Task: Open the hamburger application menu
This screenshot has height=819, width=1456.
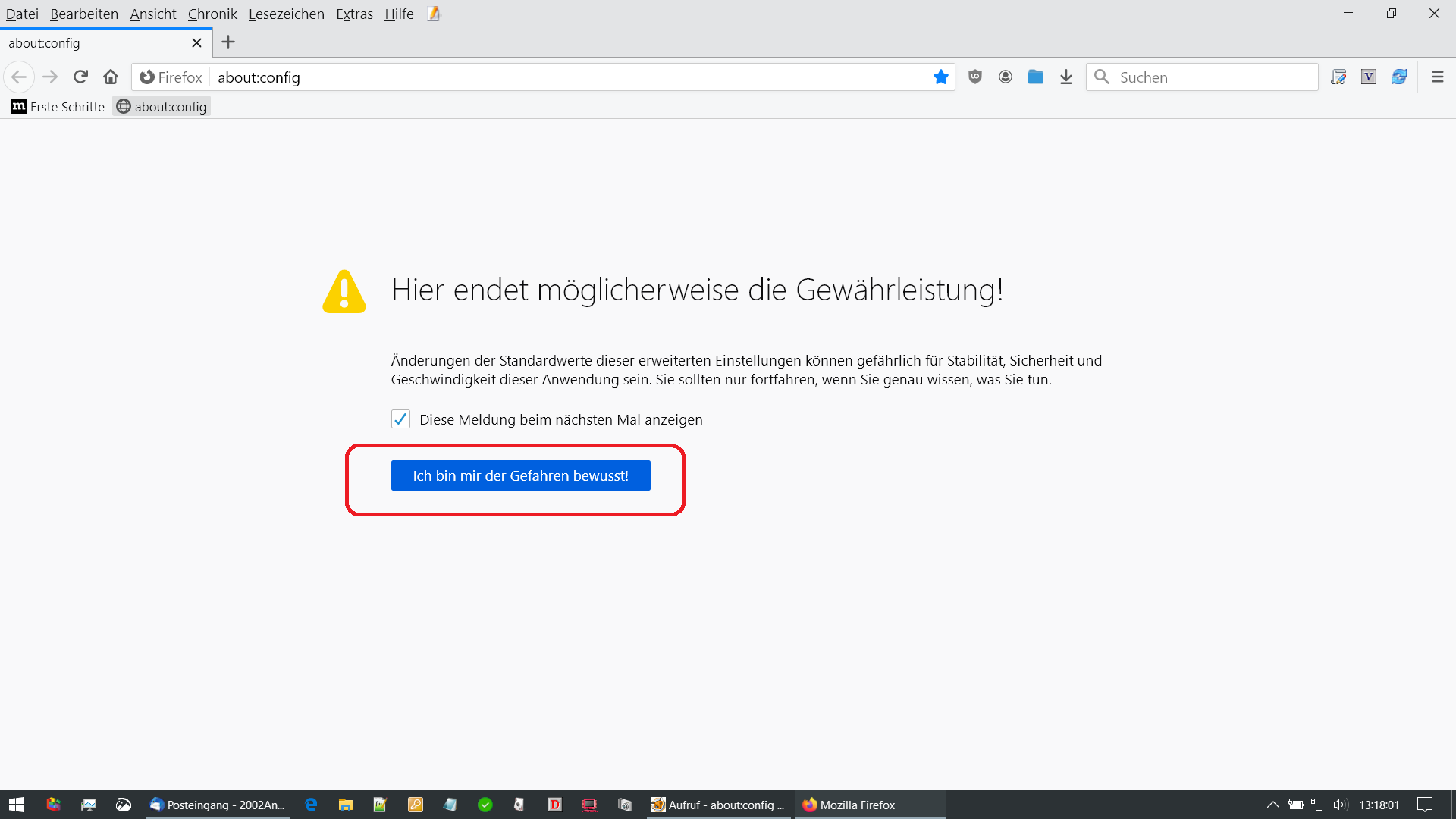Action: [x=1438, y=77]
